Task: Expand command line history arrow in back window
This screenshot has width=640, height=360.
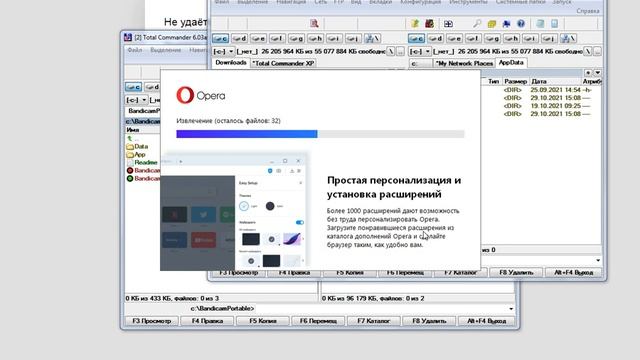Action: (x=511, y=309)
